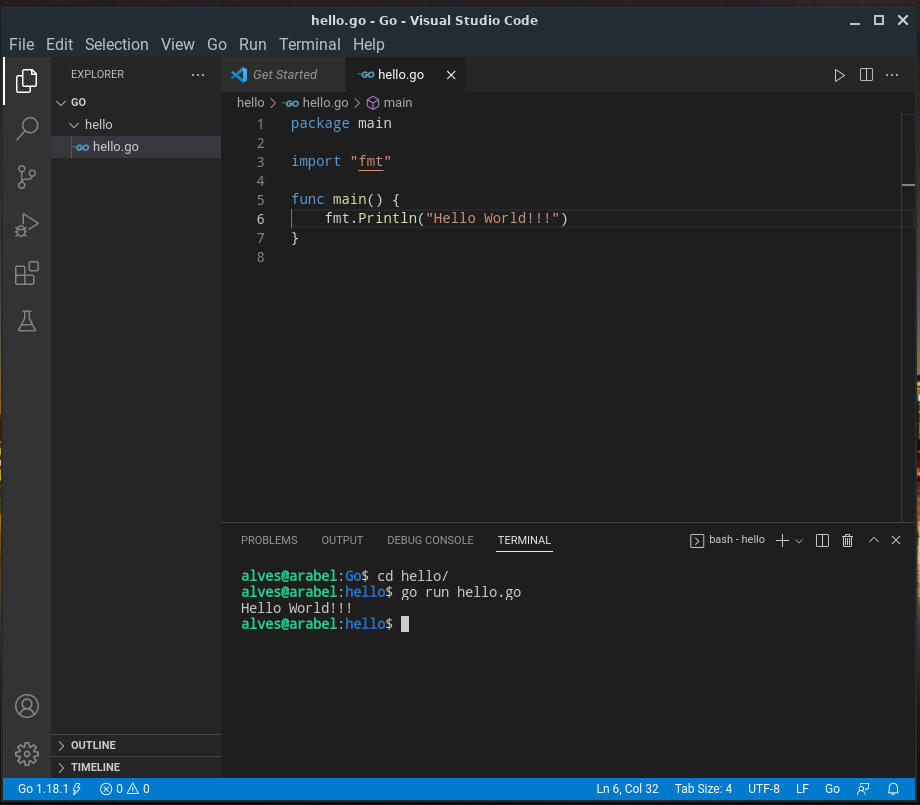The image size is (920, 805).
Task: Select hello.go file in Explorer tree
Action: point(136,147)
